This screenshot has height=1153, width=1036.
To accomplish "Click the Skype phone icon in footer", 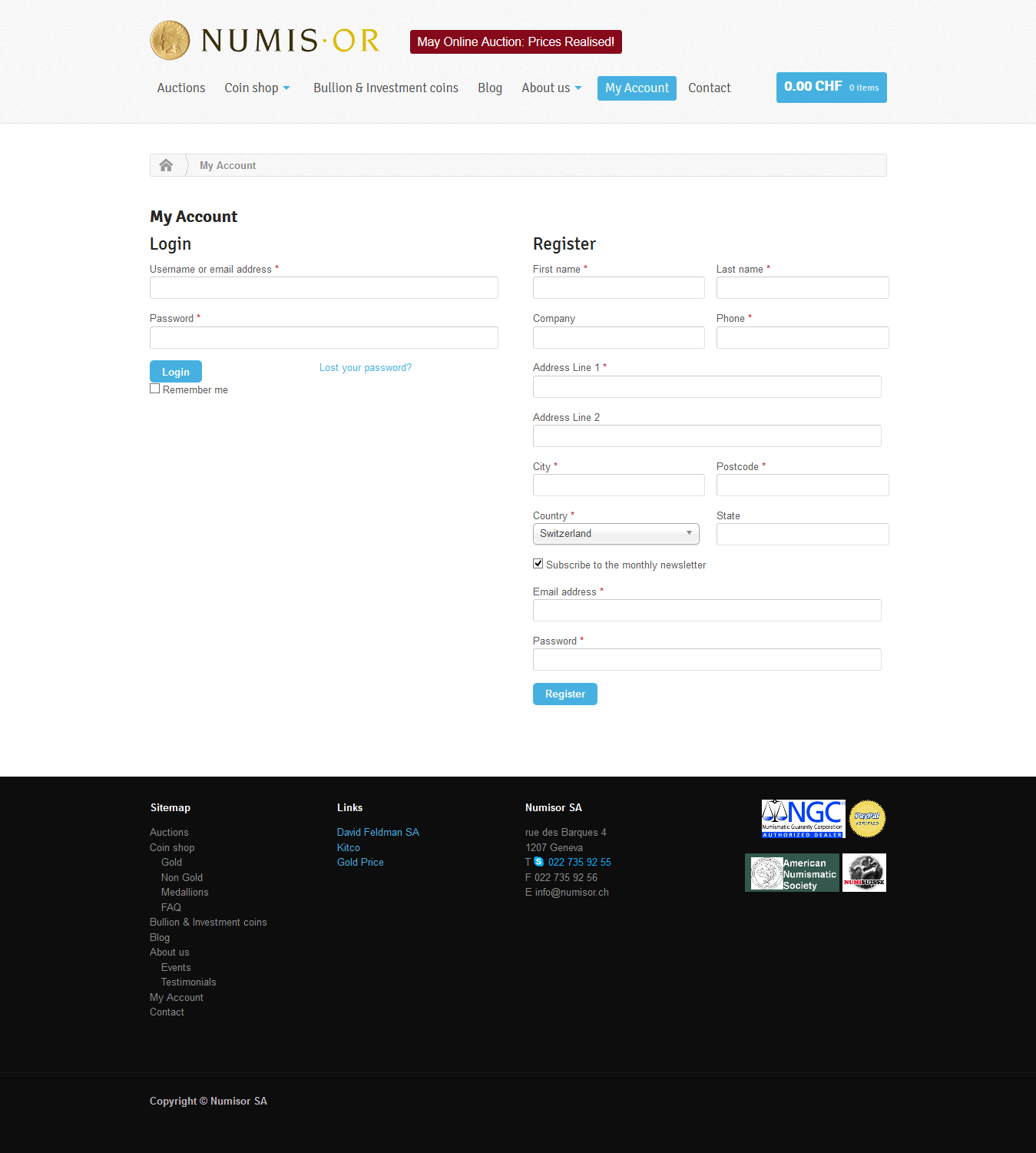I will 538,862.
